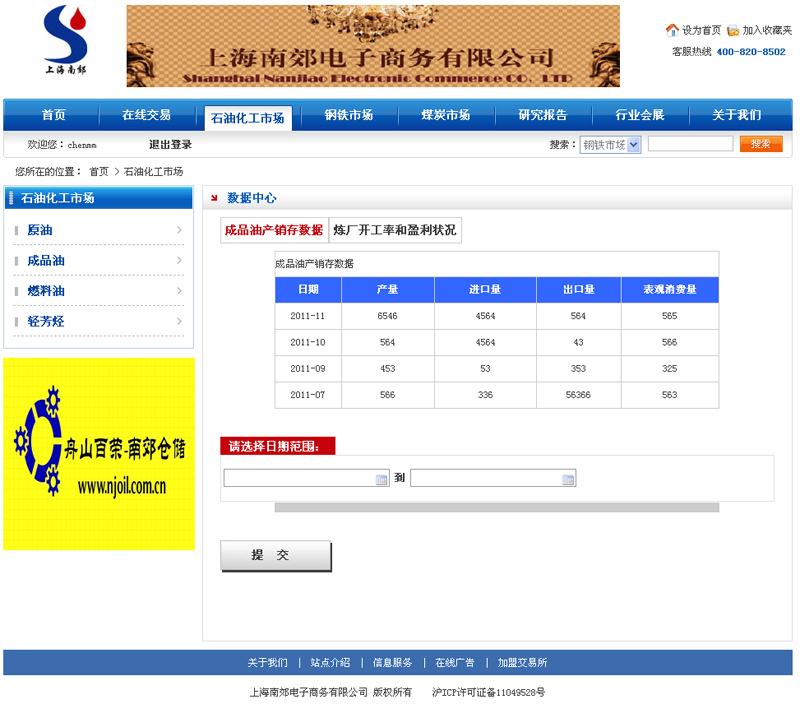This screenshot has height=704, width=800.
Task: Open 钢铁市场 in main navigation
Action: coord(348,115)
